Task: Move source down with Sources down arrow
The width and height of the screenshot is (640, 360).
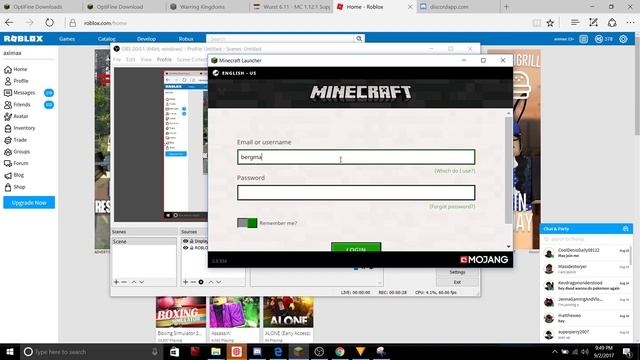Action: 219,282
